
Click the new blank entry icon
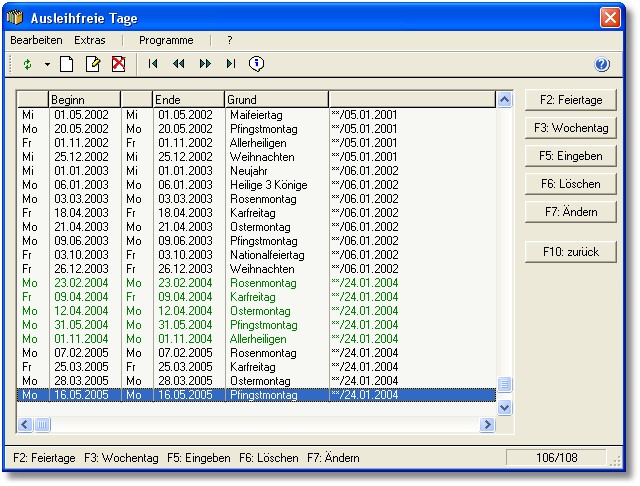(67, 64)
